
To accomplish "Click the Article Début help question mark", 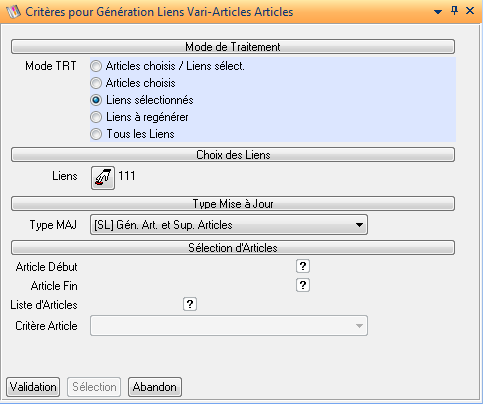I will pyautogui.click(x=303, y=266).
